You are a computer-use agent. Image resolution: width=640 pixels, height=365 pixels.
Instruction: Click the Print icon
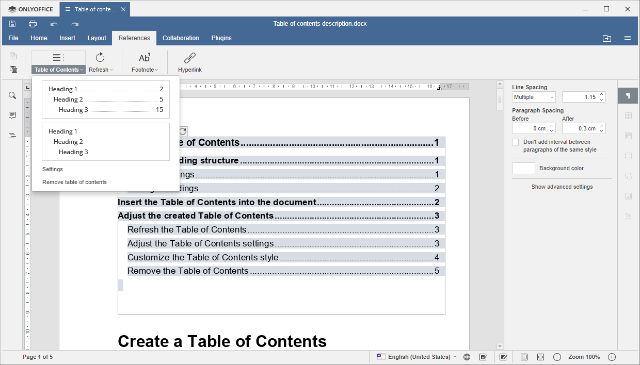coord(33,24)
